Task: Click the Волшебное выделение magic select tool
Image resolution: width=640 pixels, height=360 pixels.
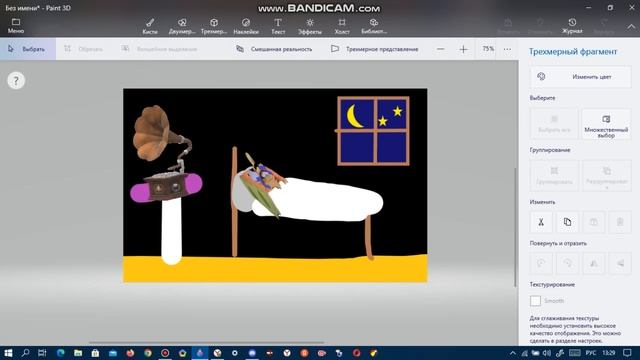Action: coord(159,49)
